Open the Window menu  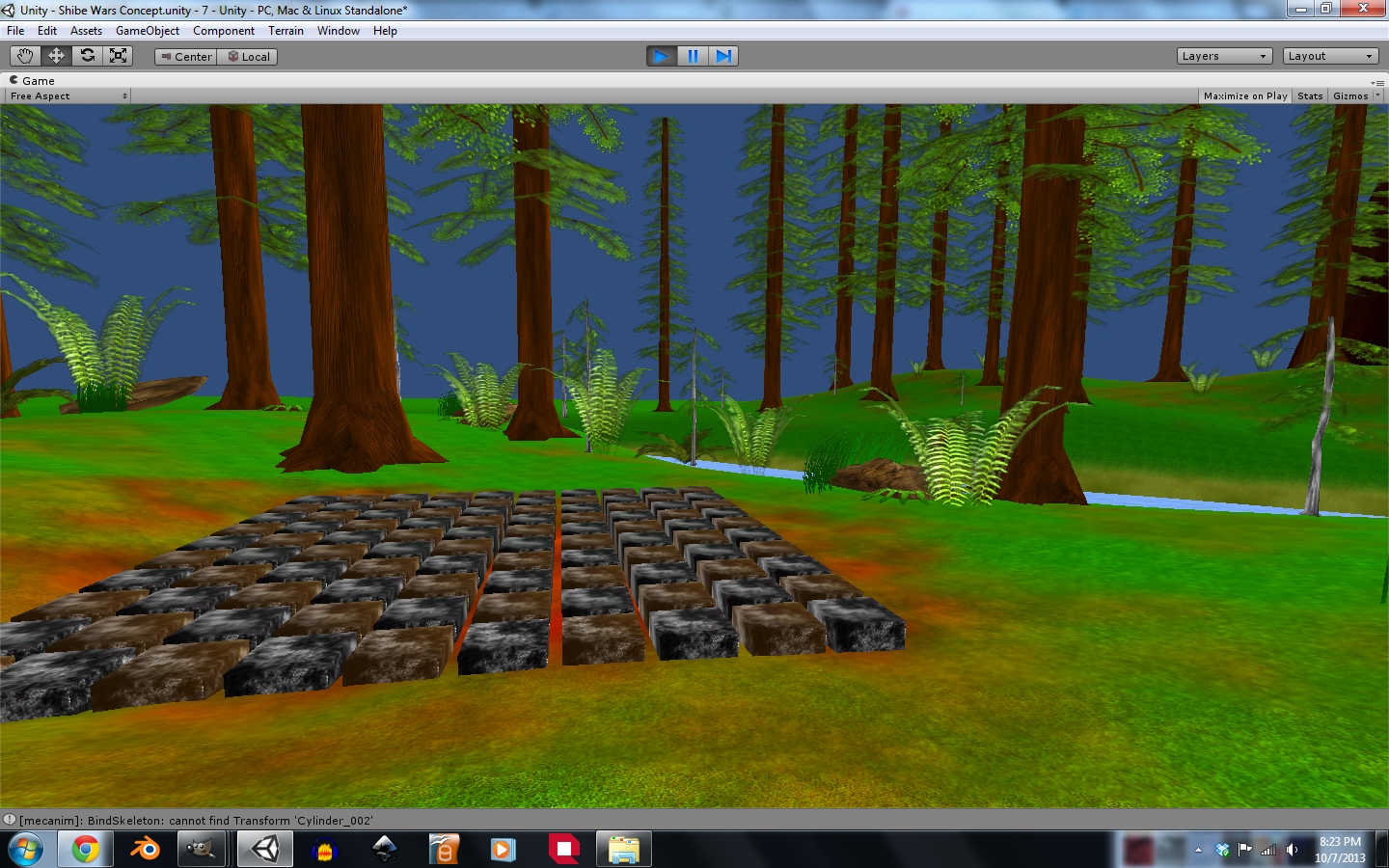tap(339, 31)
